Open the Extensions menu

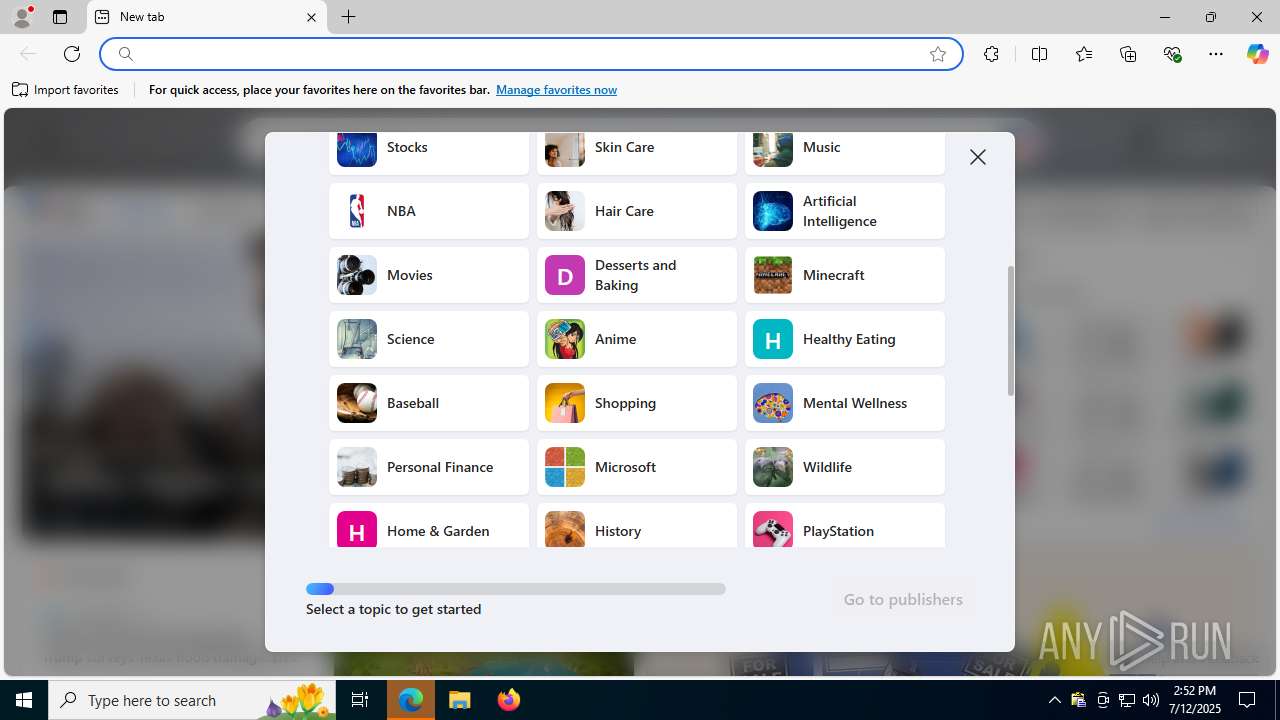(991, 54)
